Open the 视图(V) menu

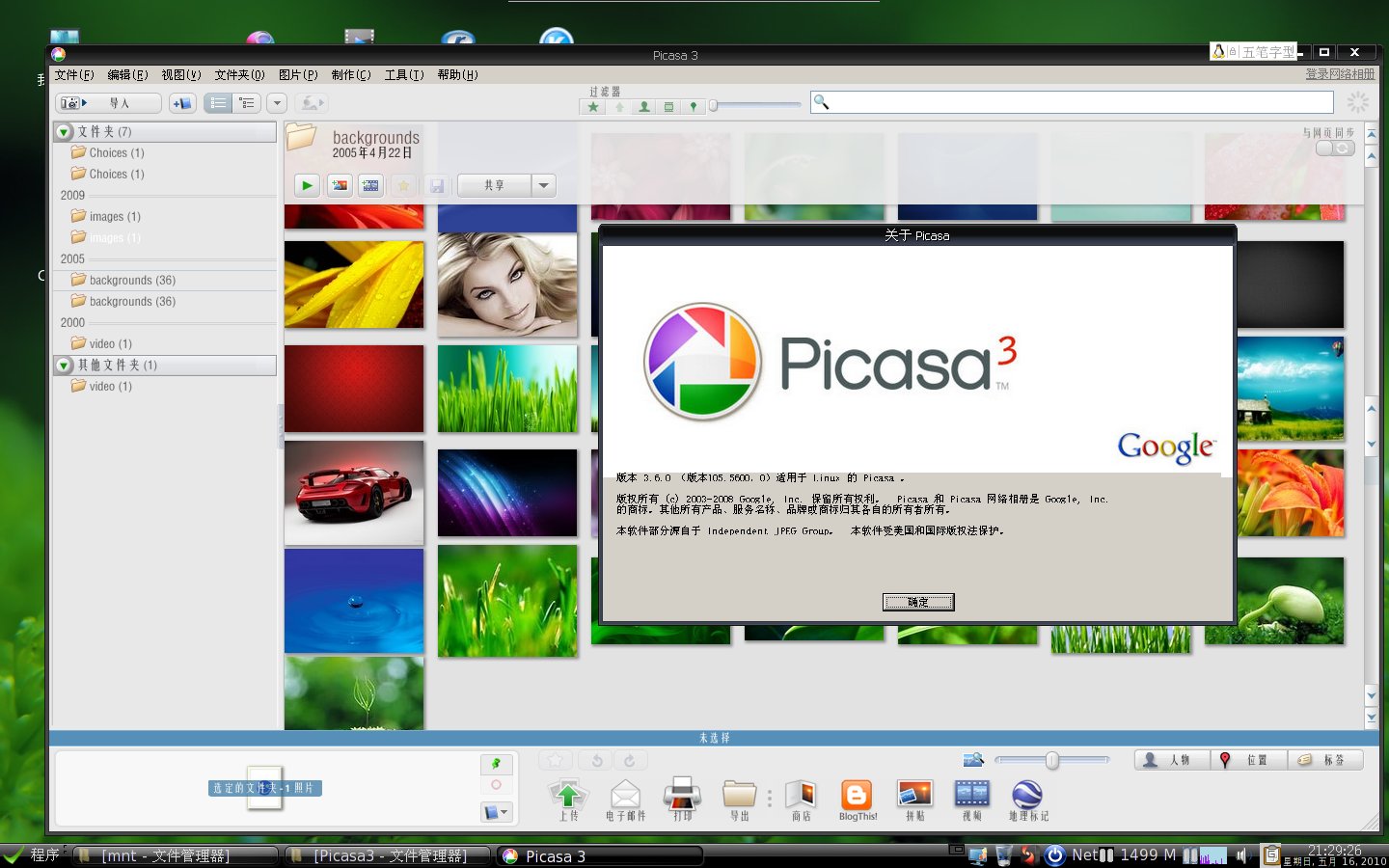[181, 74]
